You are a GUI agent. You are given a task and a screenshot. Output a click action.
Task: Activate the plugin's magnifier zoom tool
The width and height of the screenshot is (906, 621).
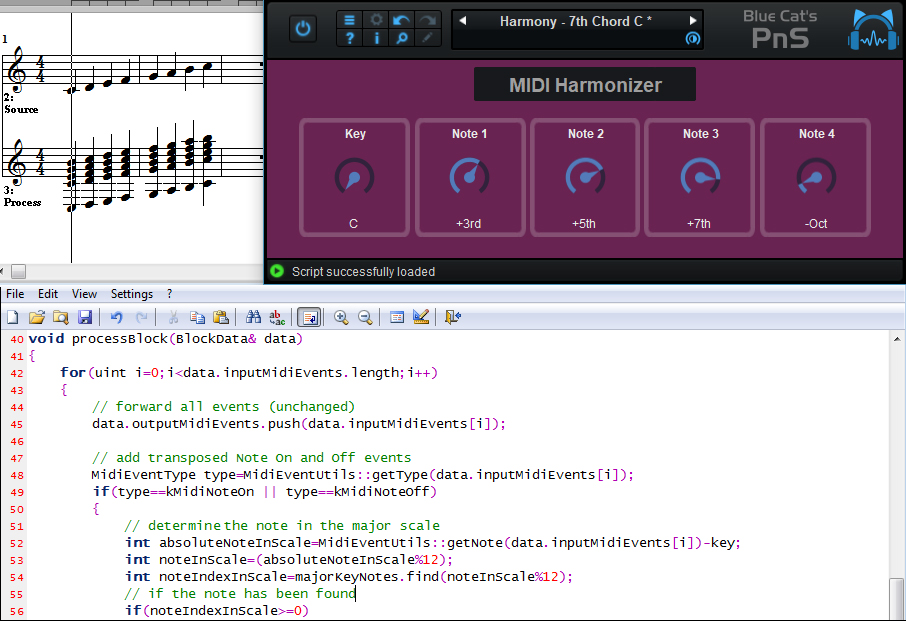pyautogui.click(x=403, y=40)
